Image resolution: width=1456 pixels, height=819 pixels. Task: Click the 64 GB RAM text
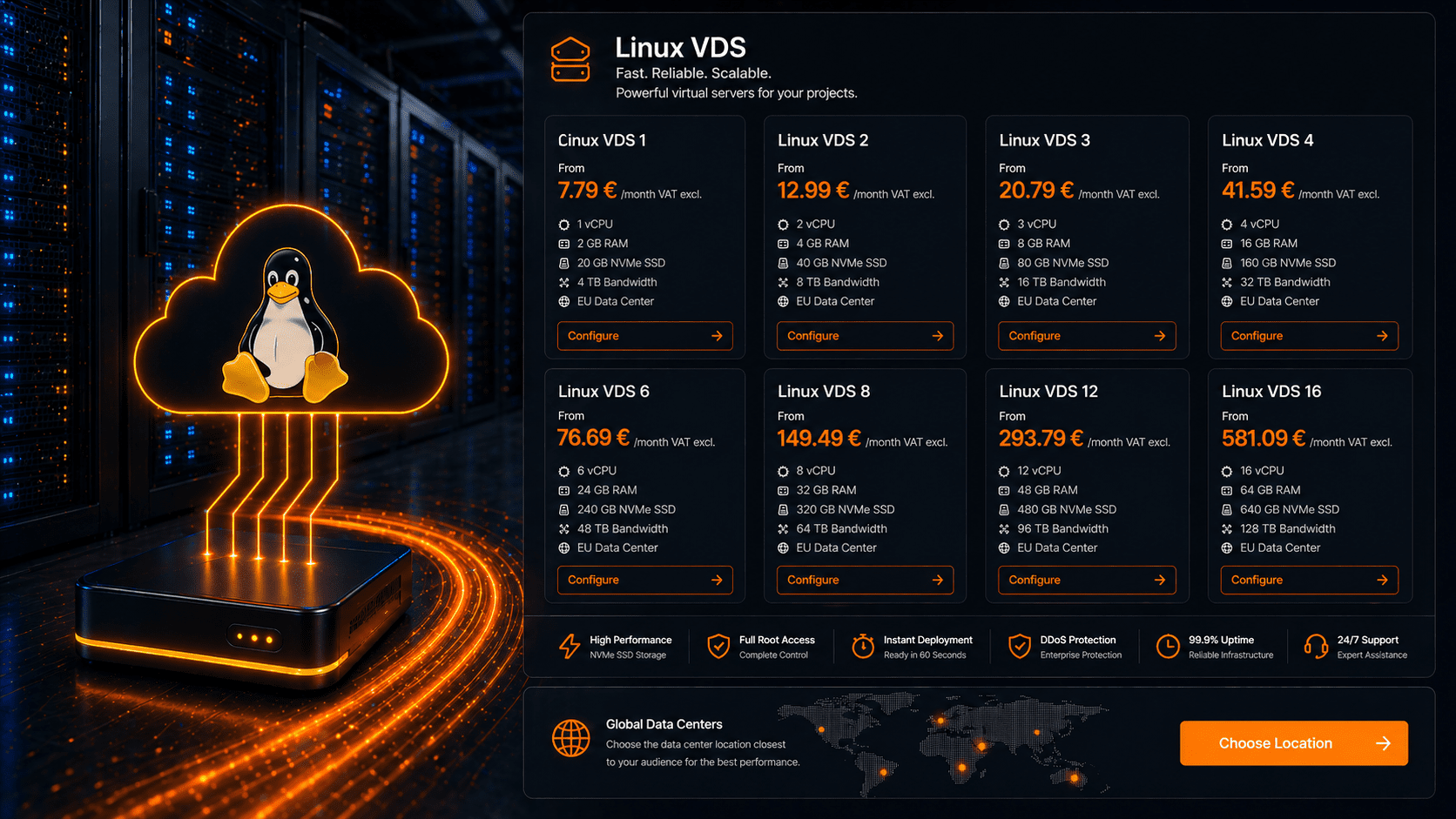pos(1271,490)
